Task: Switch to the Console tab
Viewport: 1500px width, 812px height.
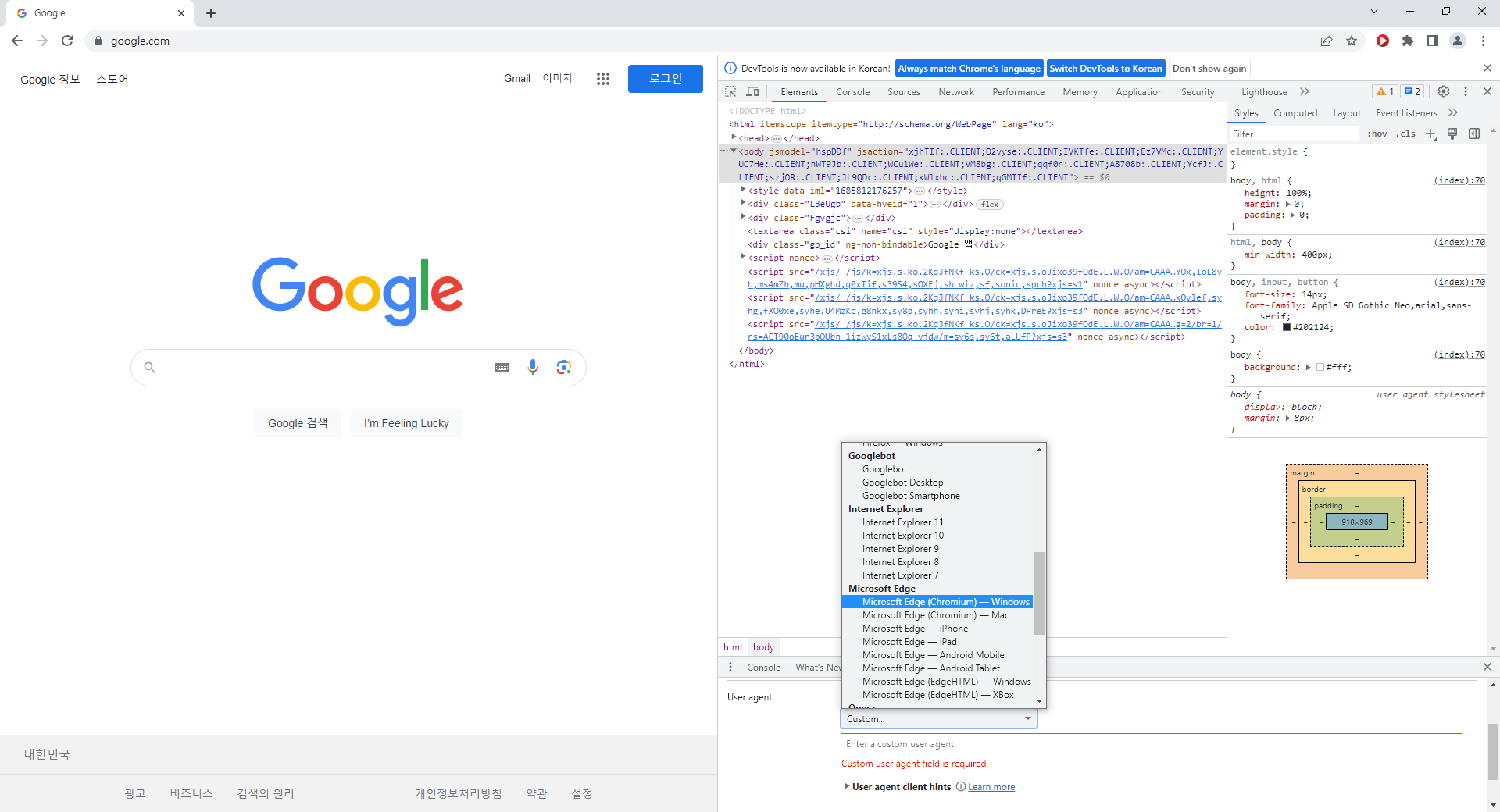Action: pos(852,92)
